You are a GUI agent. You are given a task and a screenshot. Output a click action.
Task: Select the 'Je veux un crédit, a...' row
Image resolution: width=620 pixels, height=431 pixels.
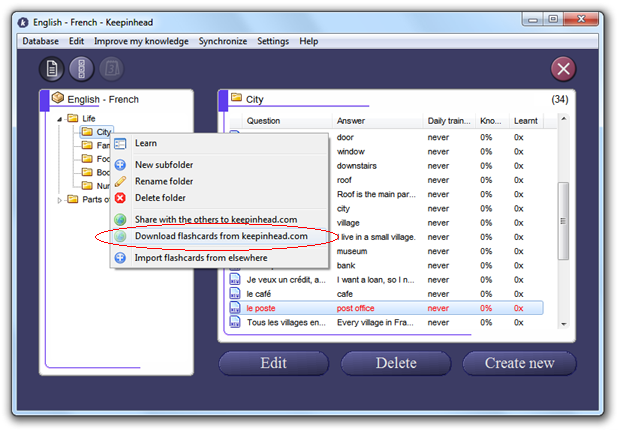386,280
